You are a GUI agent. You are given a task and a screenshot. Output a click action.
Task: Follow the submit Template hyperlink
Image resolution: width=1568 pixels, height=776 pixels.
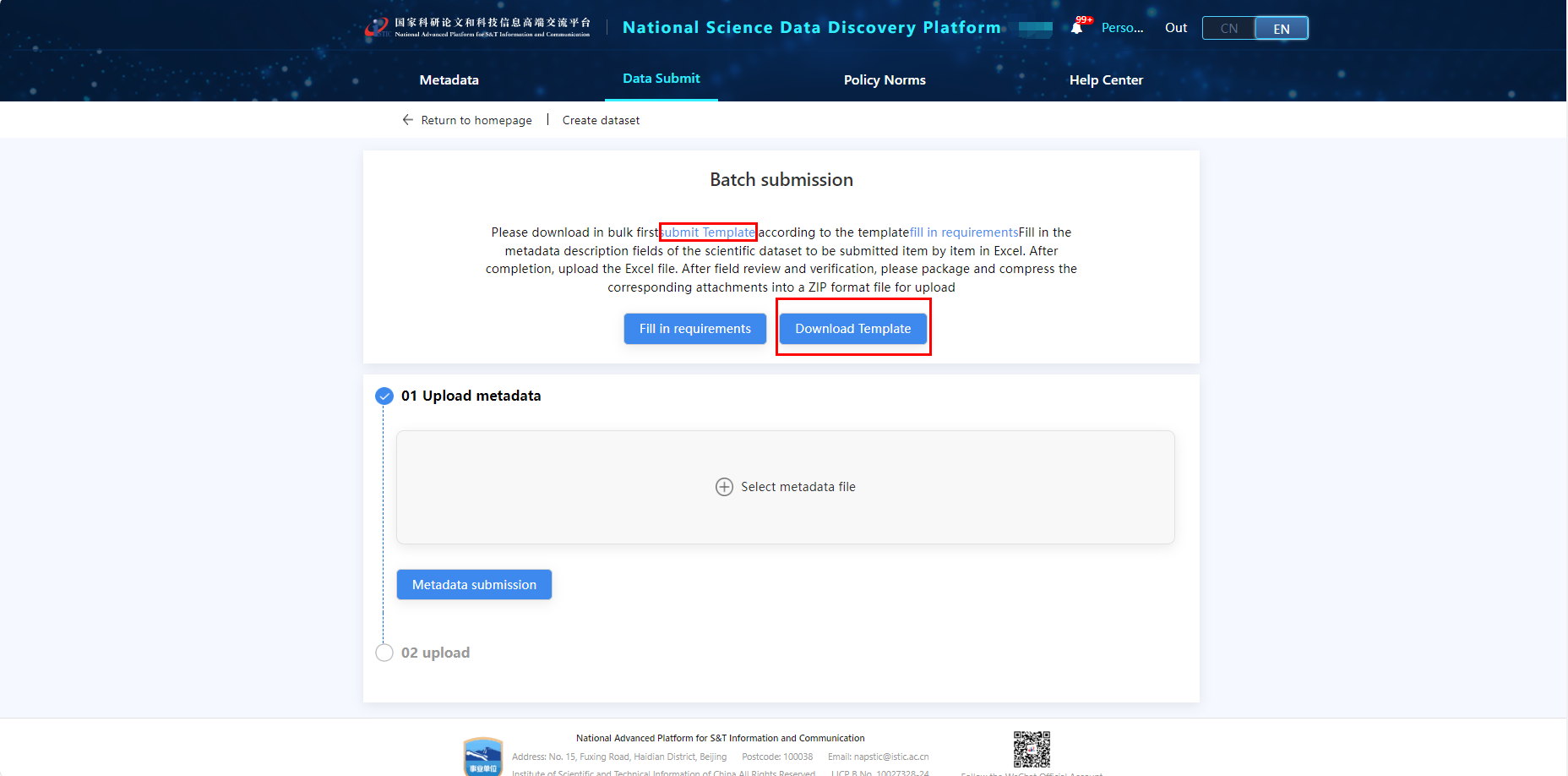(x=708, y=232)
